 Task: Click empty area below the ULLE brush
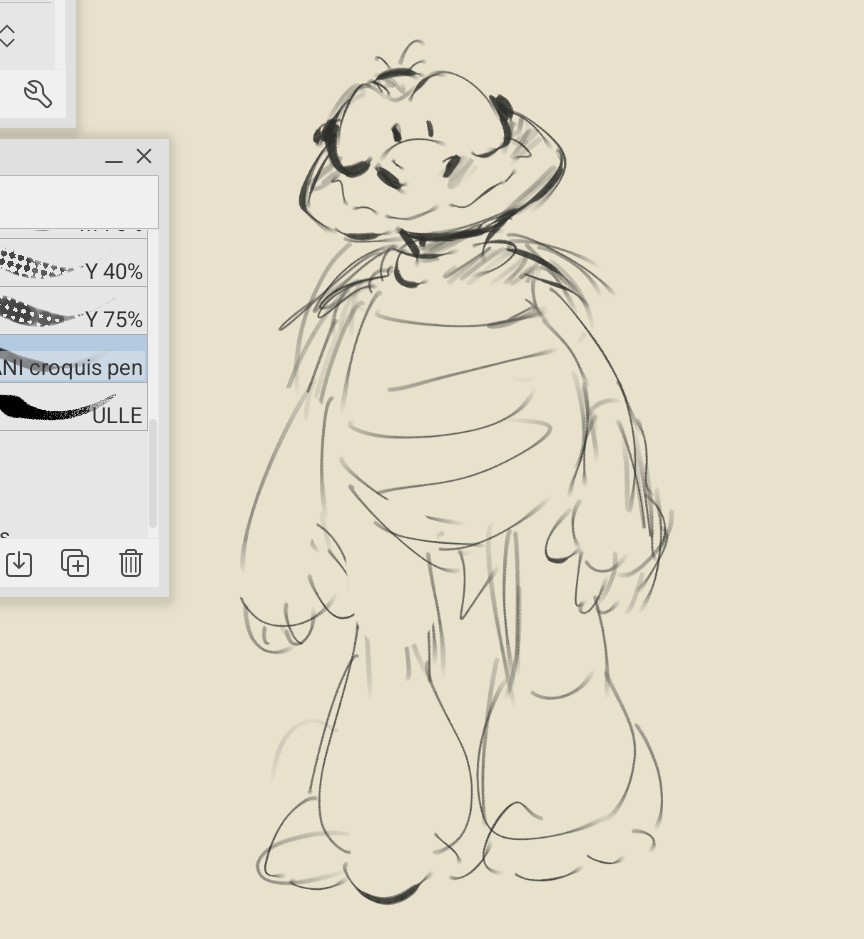click(x=72, y=480)
